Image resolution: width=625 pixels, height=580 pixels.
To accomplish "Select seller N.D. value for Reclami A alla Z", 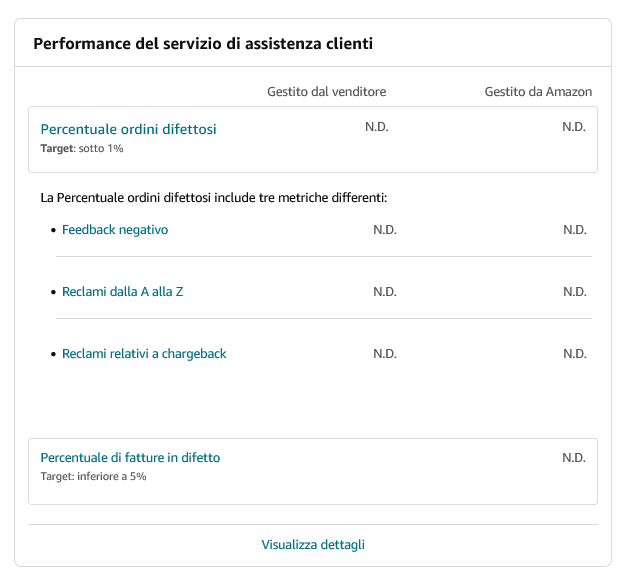I will (385, 292).
